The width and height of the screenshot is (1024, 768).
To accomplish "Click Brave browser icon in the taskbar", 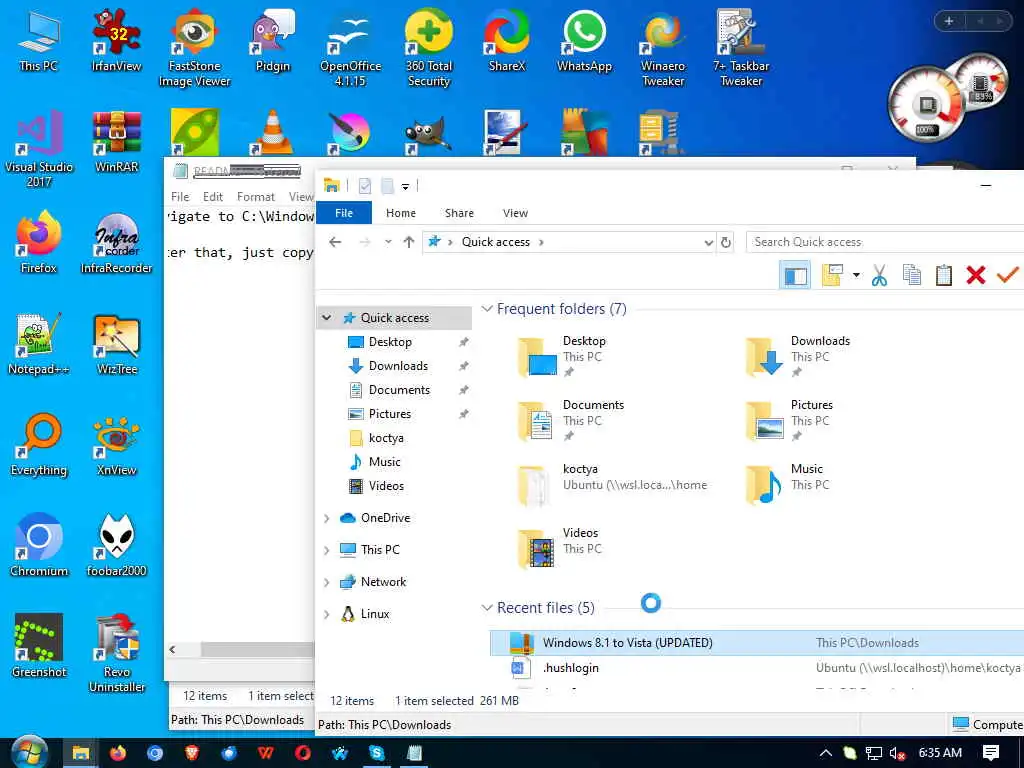I will click(x=191, y=753).
